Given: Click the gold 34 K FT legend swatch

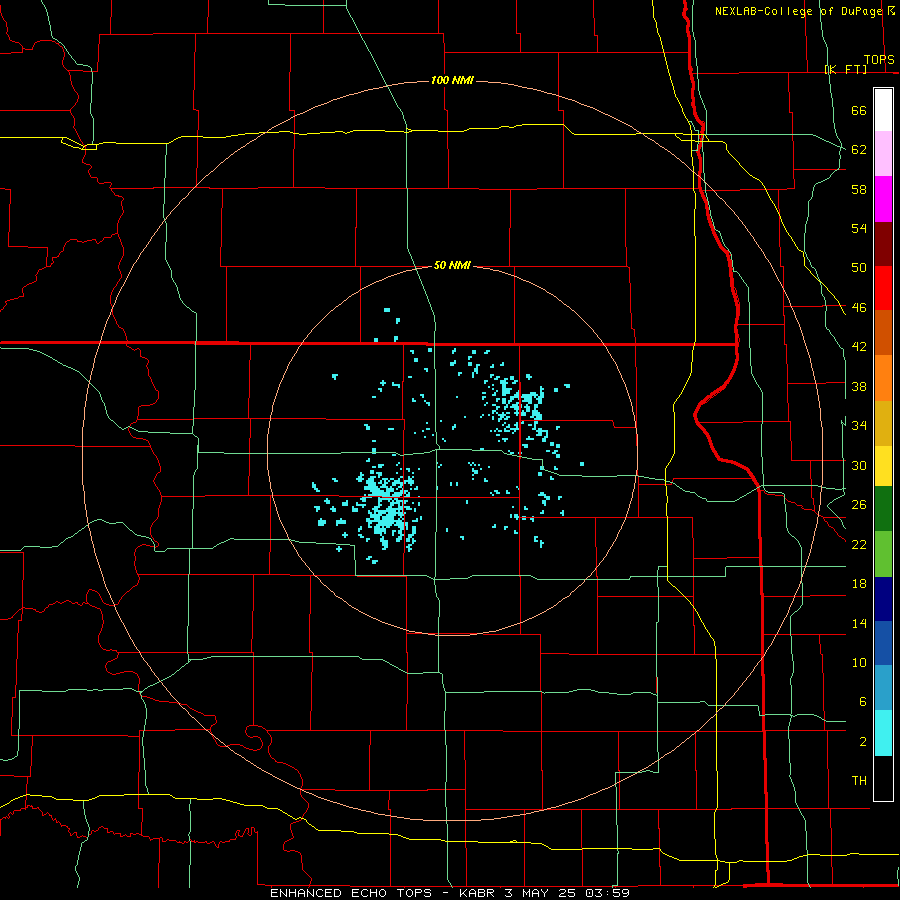Looking at the screenshot, I should [883, 423].
